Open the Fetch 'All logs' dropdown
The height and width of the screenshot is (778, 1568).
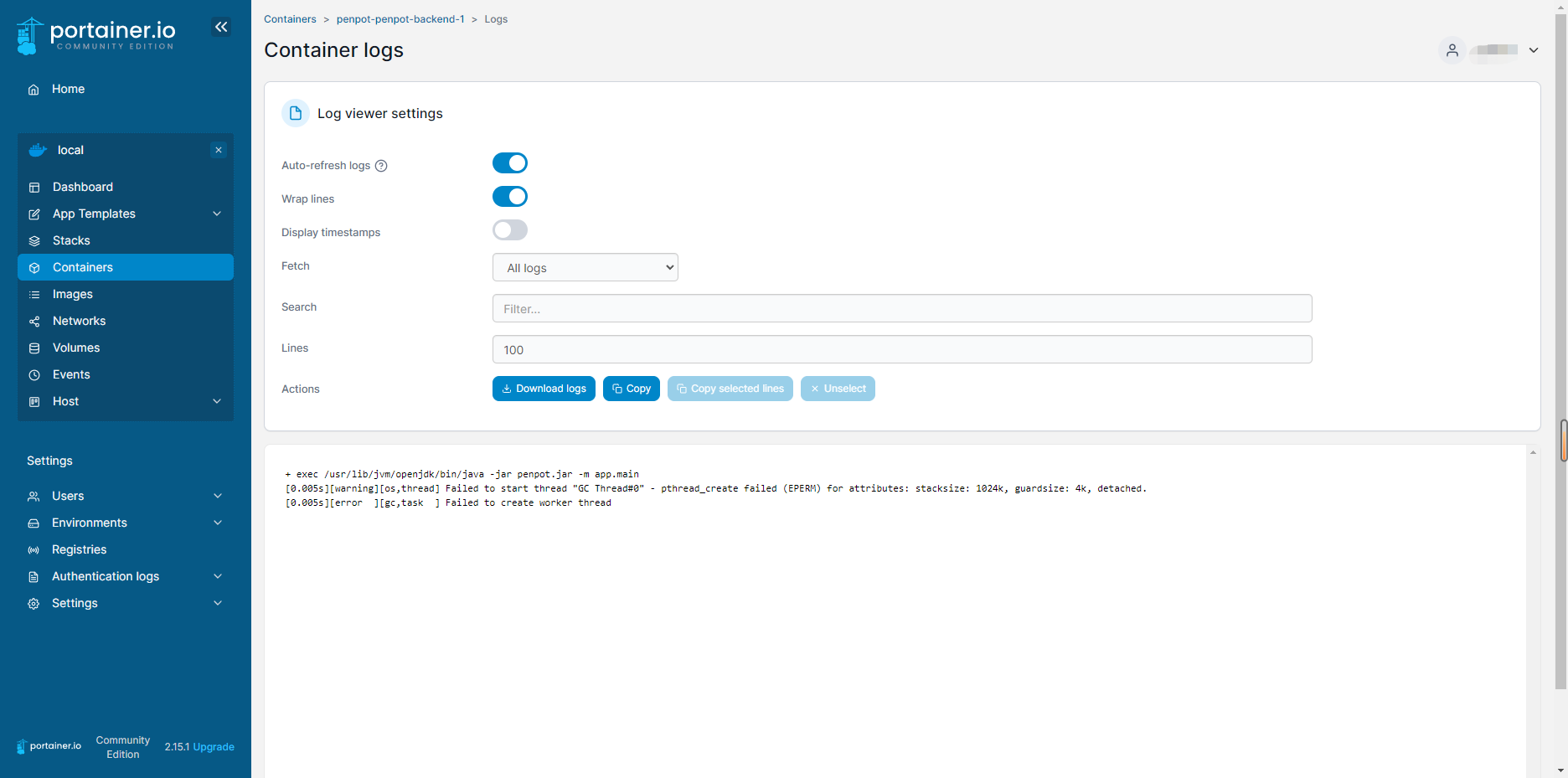[585, 268]
